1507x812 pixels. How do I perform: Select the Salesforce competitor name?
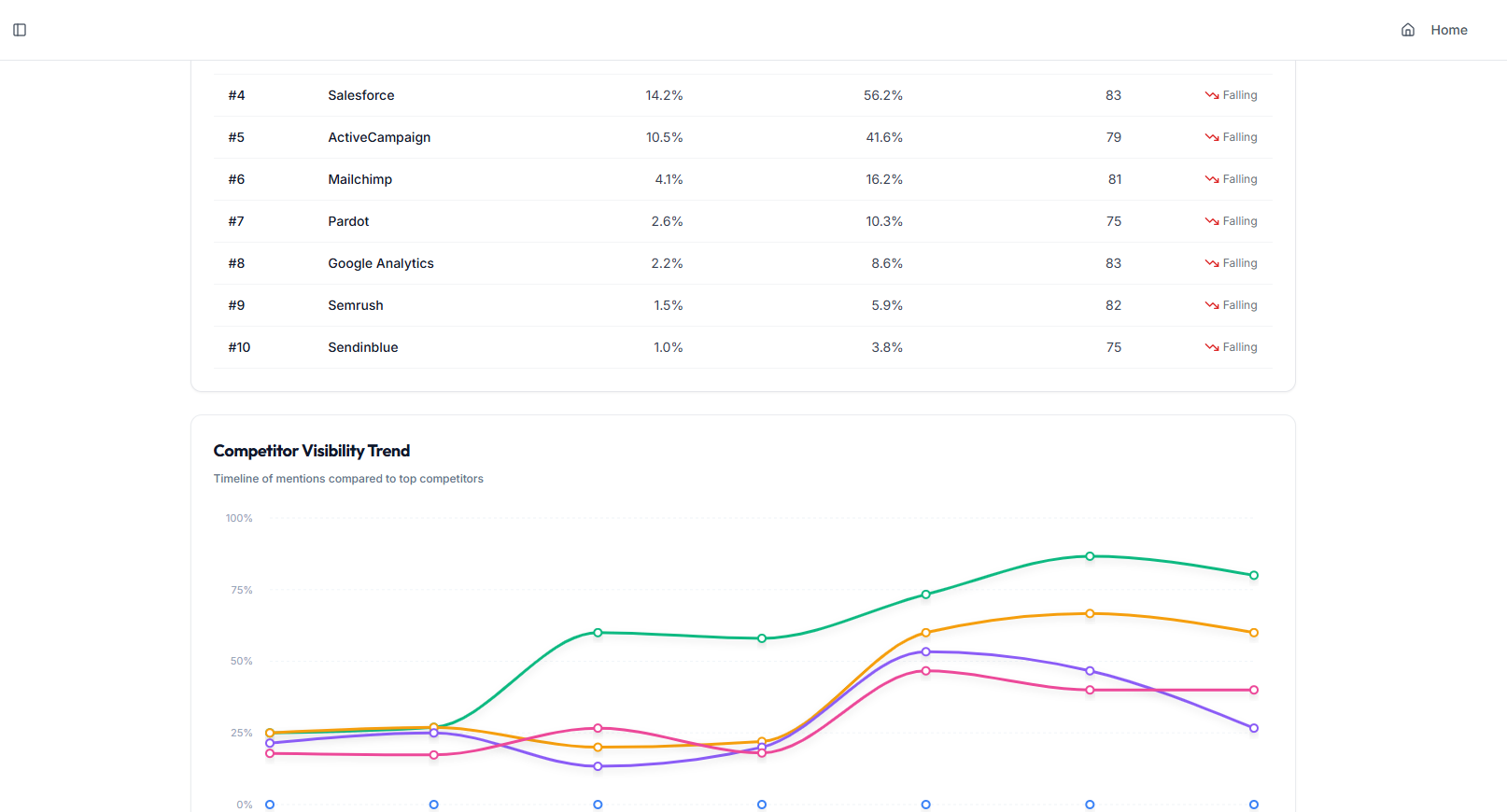pyautogui.click(x=361, y=95)
